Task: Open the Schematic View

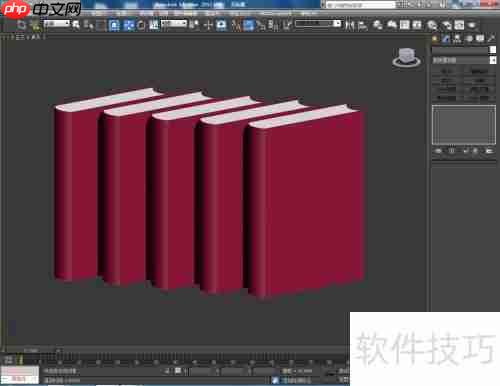Action: pyautogui.click(x=417, y=25)
